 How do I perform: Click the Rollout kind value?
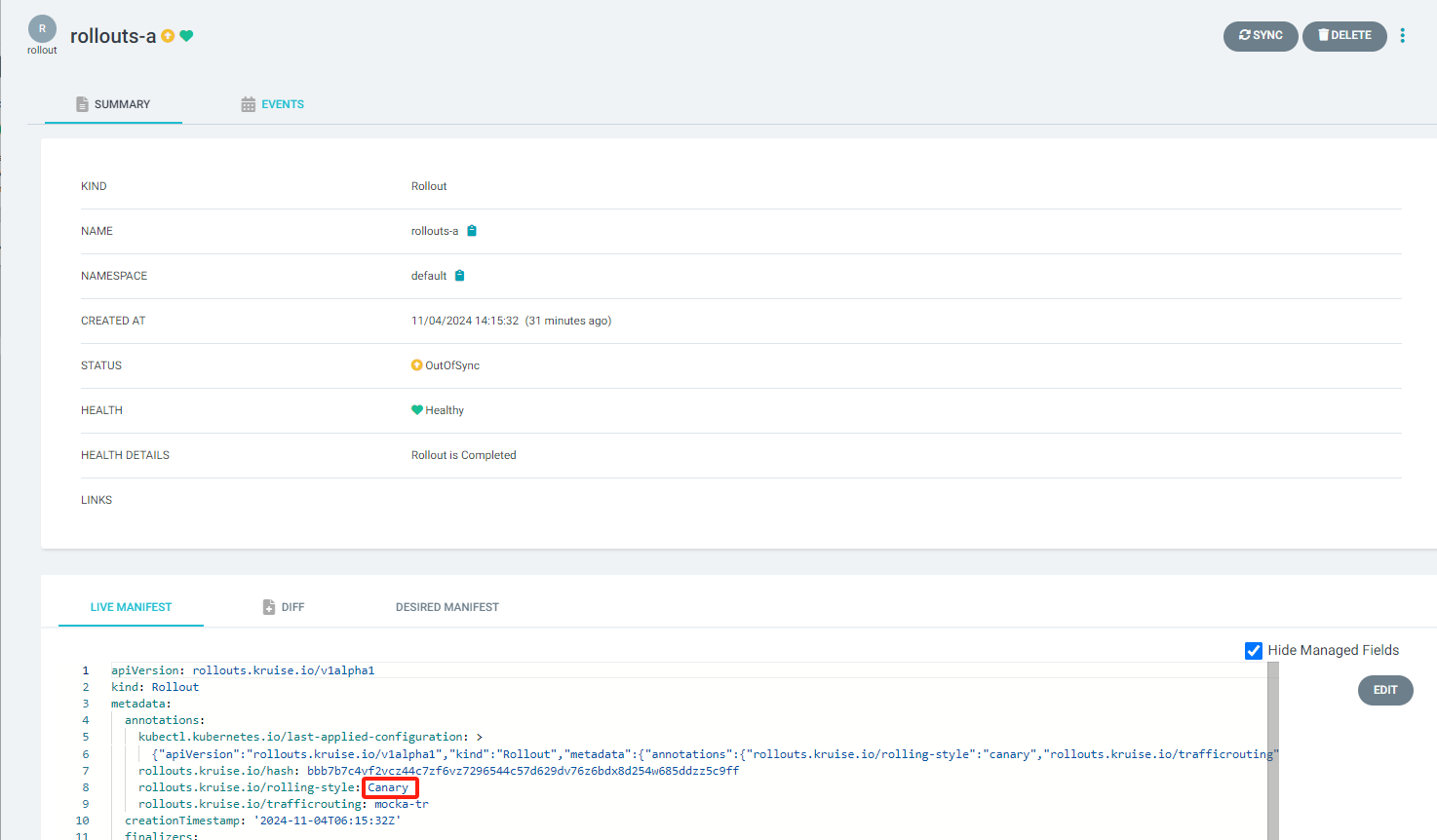point(429,186)
